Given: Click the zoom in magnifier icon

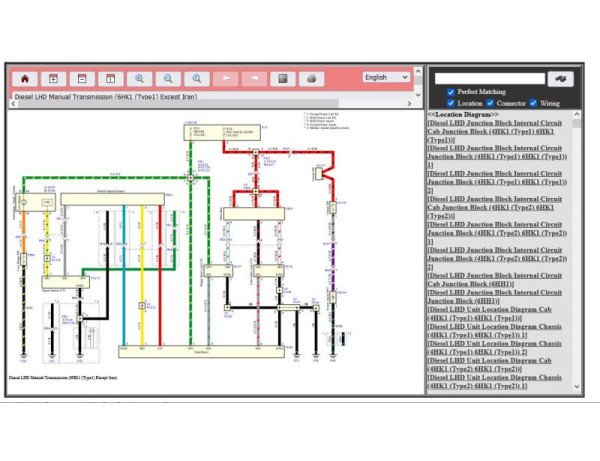Looking at the screenshot, I should 140,78.
